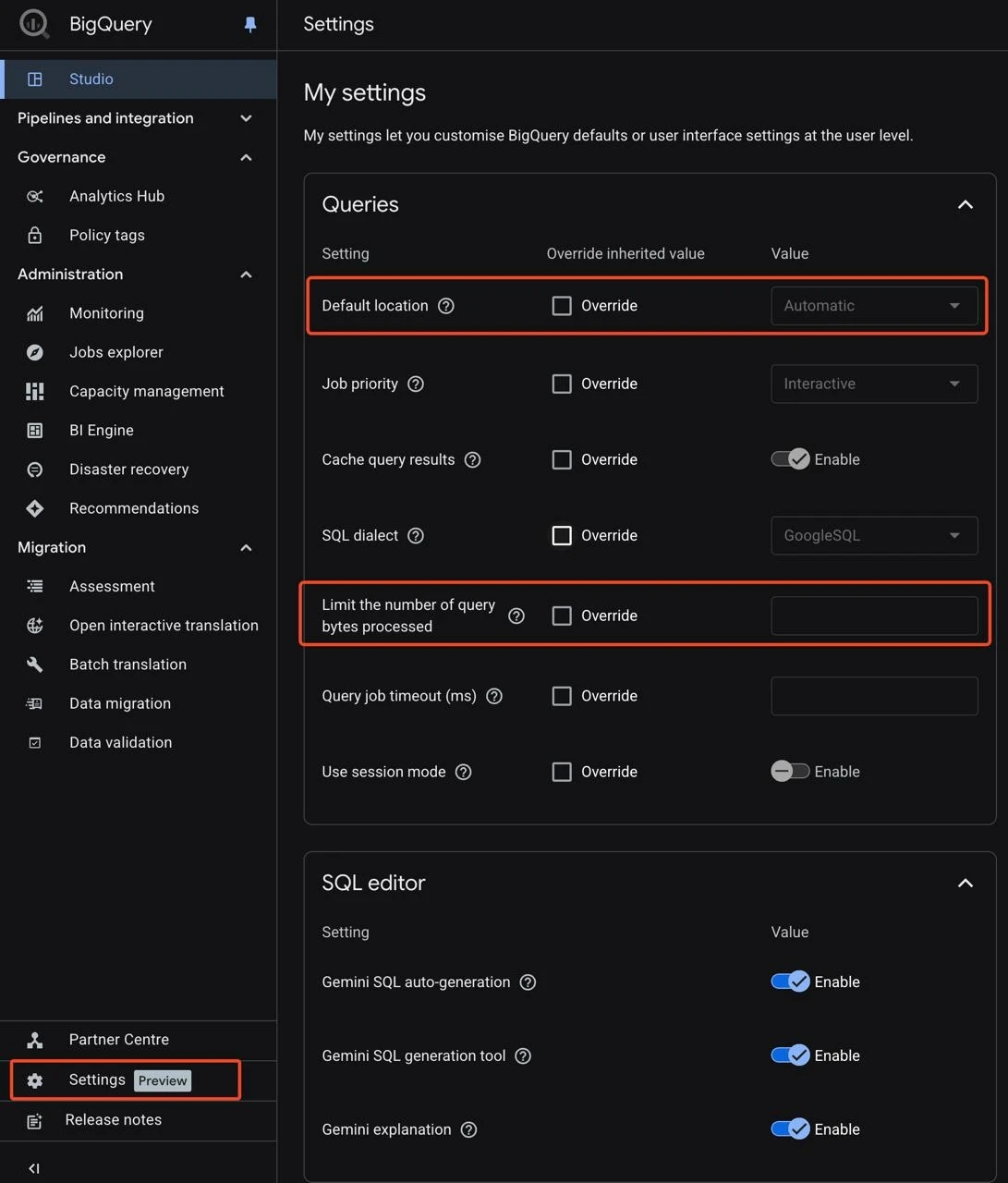
Task: Click the Disaster recovery icon
Action: tap(35, 470)
